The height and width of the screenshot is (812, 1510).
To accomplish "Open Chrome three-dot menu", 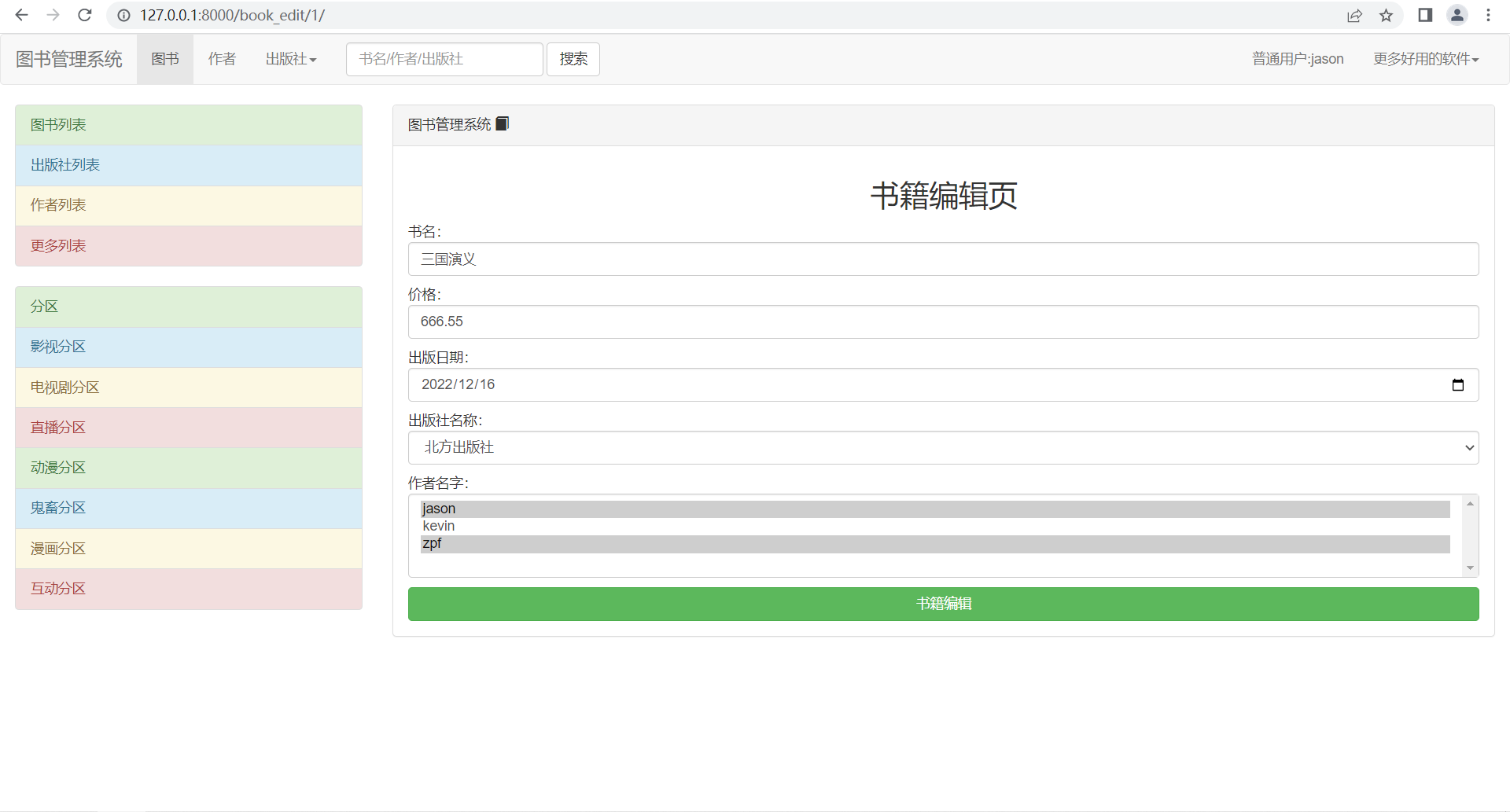I will (1488, 15).
